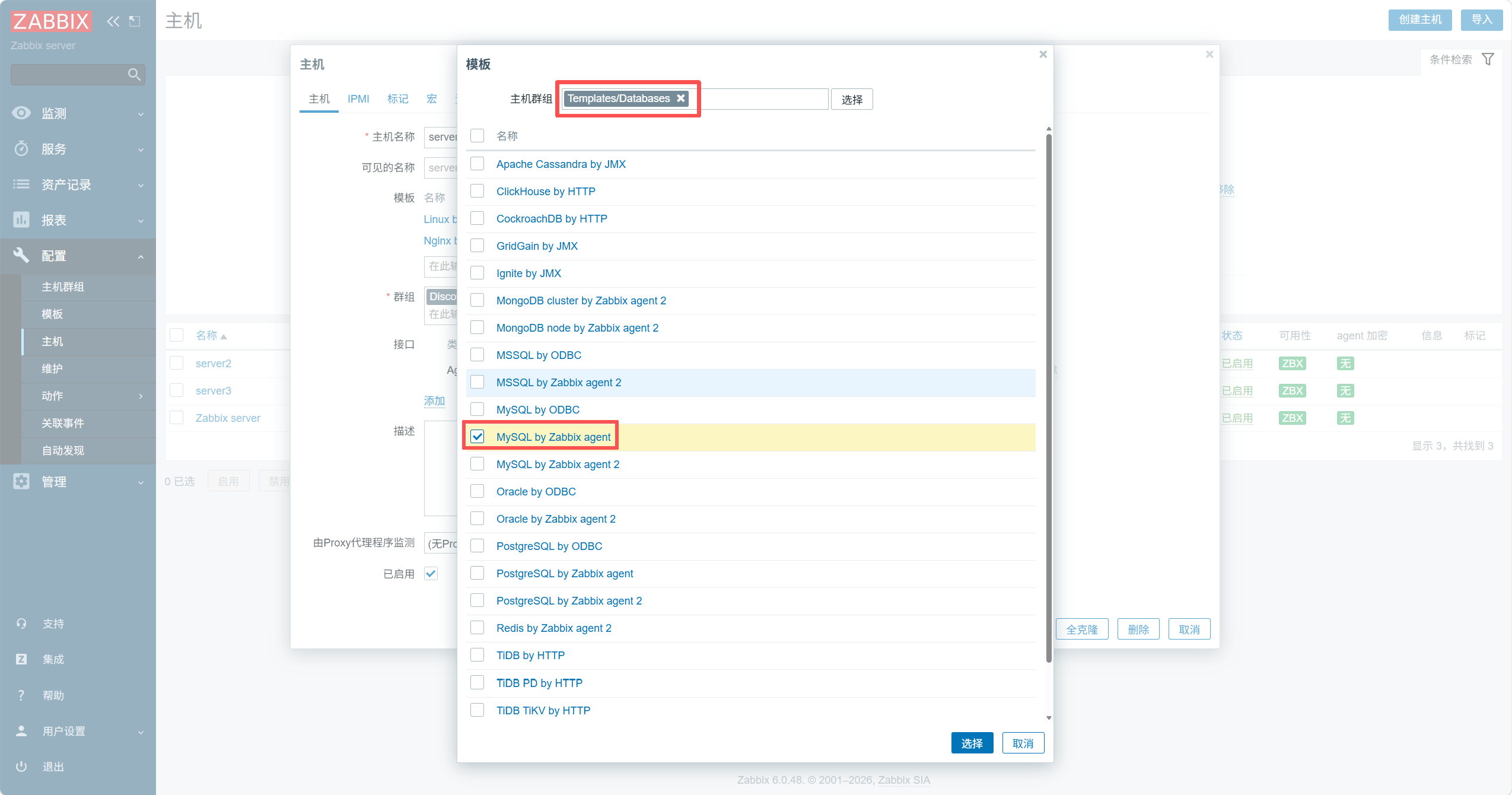This screenshot has width=1512, height=795.
Task: Click the 创建主机 button
Action: [1420, 20]
